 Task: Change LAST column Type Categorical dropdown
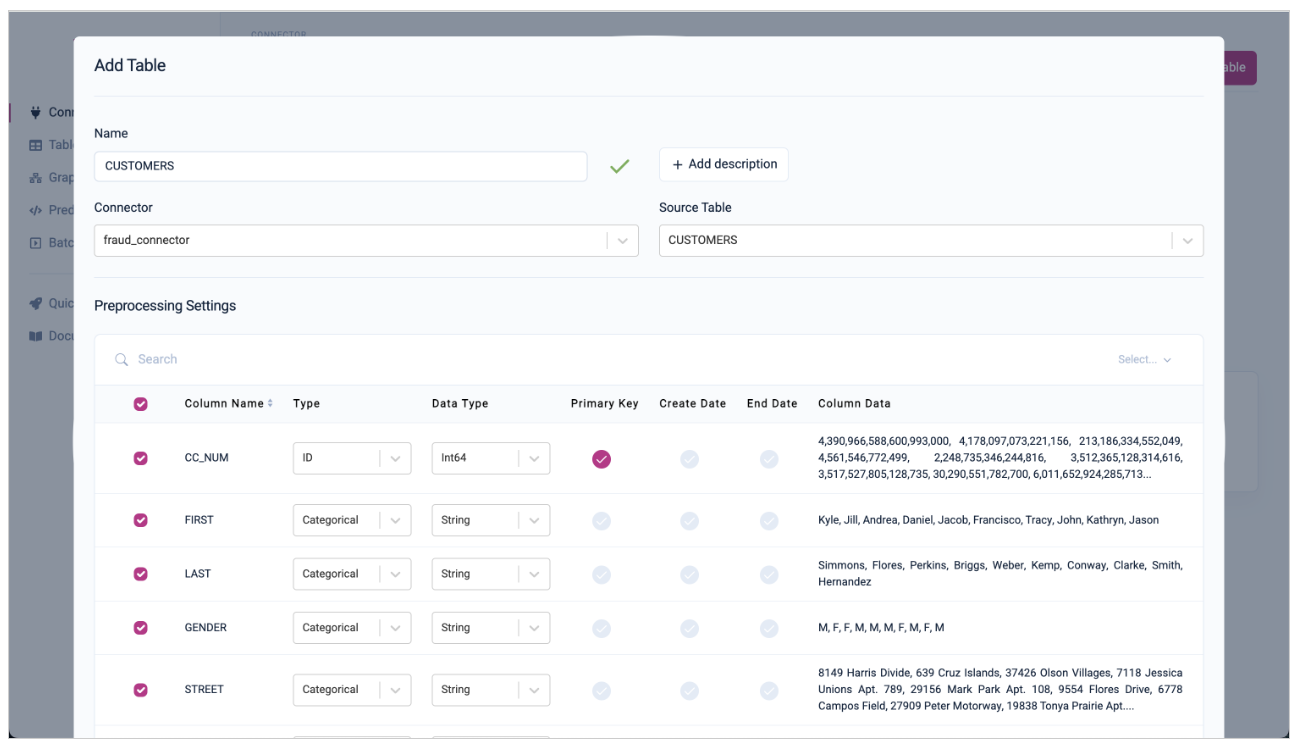tap(352, 574)
